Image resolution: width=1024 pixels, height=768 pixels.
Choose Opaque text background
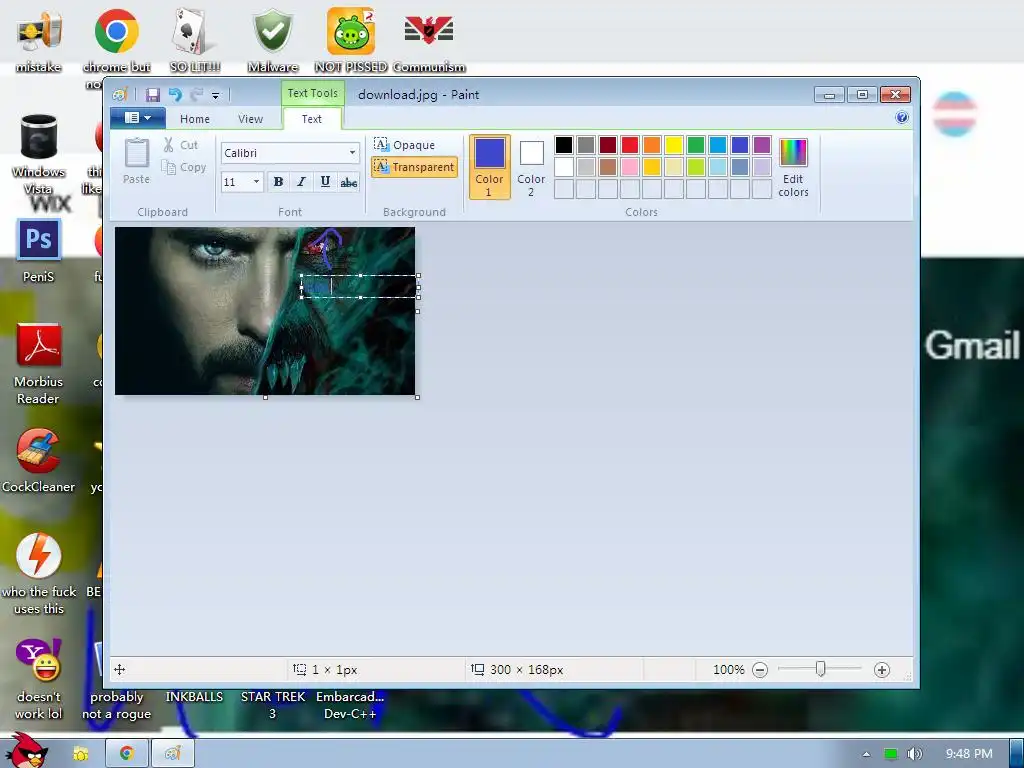click(x=405, y=144)
